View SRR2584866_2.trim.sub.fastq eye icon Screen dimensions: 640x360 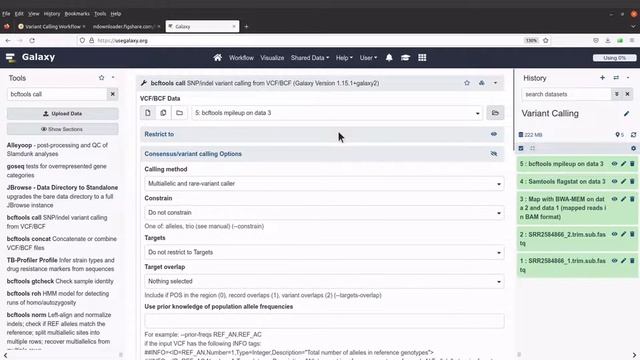tap(614, 234)
